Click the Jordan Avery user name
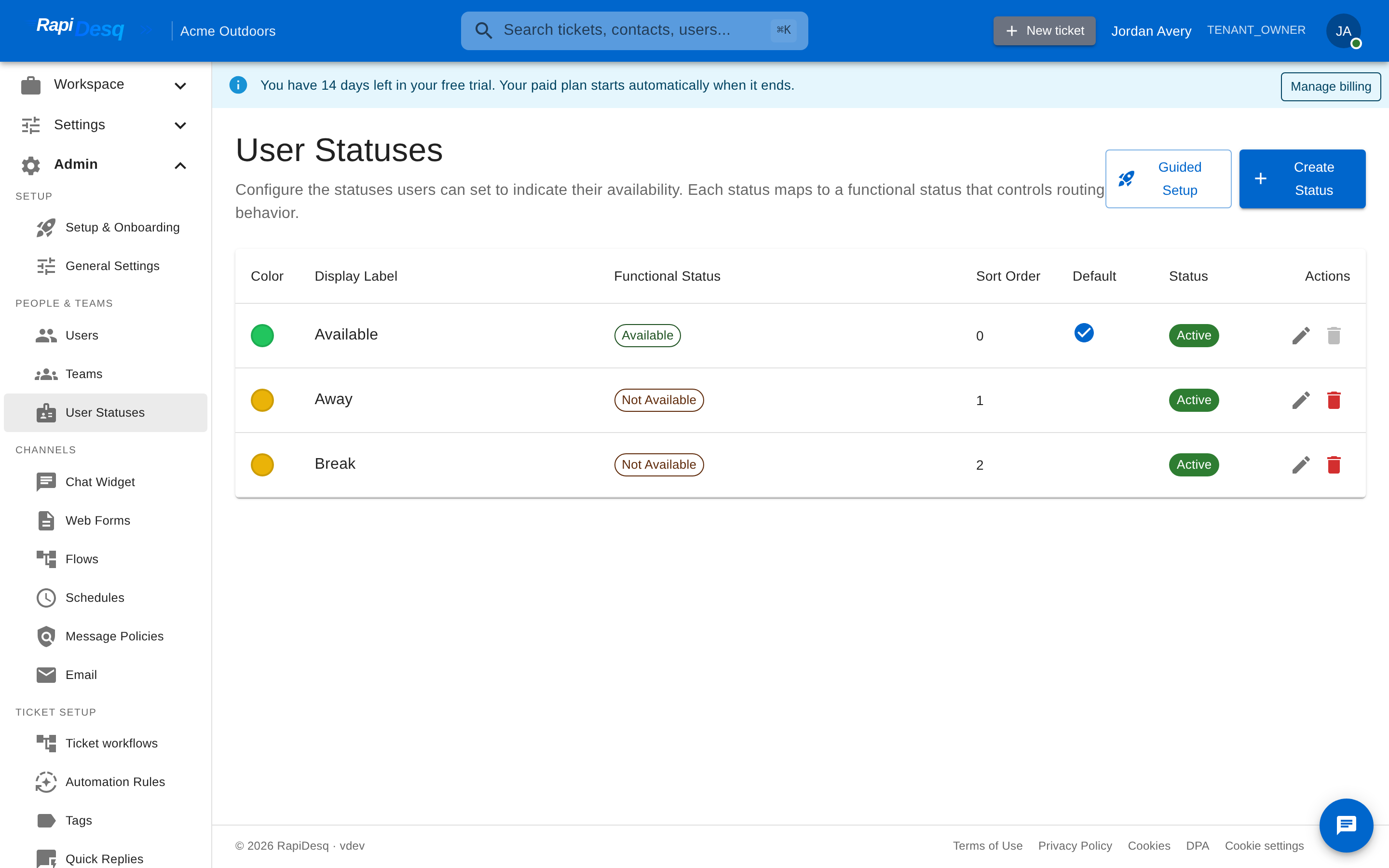 [1151, 31]
